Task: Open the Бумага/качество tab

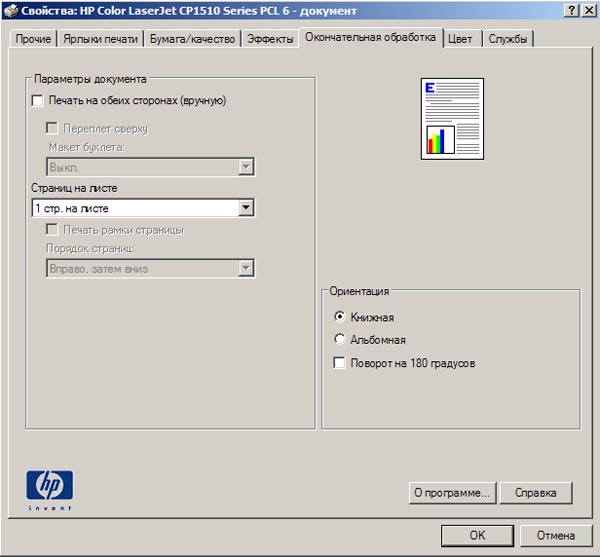Action: 192,39
